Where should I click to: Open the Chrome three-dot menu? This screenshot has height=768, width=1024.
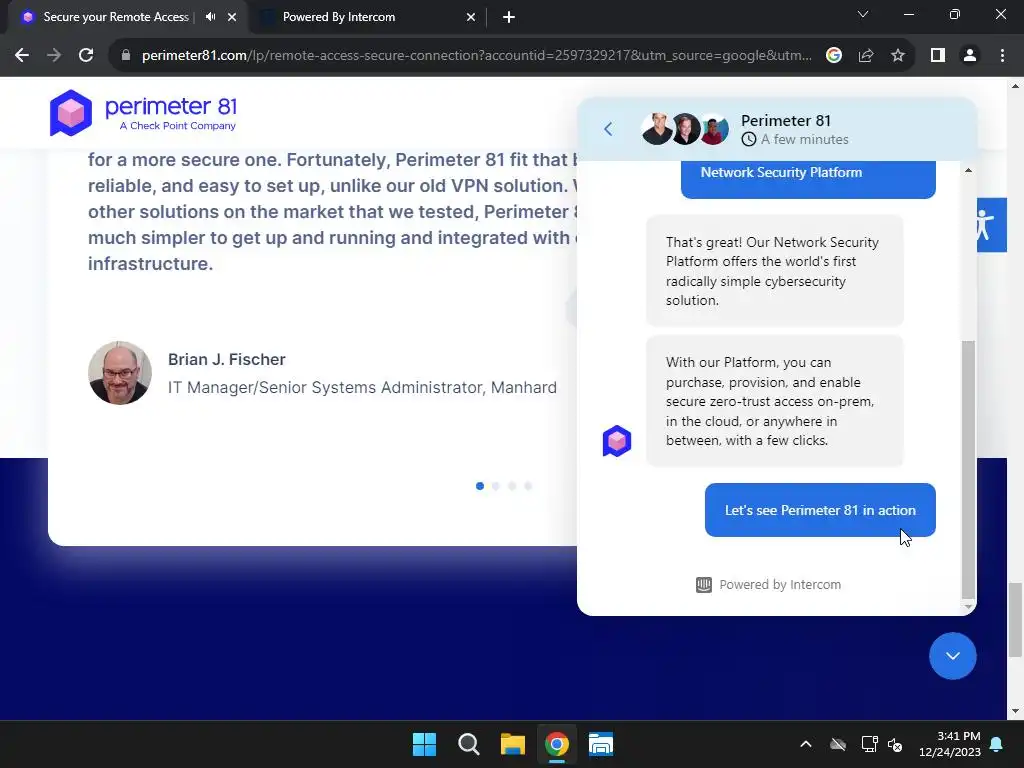[x=1002, y=56]
